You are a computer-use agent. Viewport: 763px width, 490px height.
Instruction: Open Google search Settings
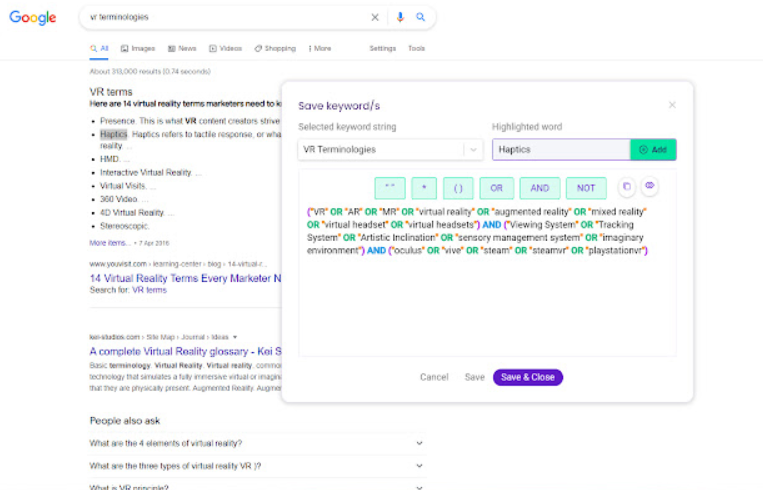(382, 49)
